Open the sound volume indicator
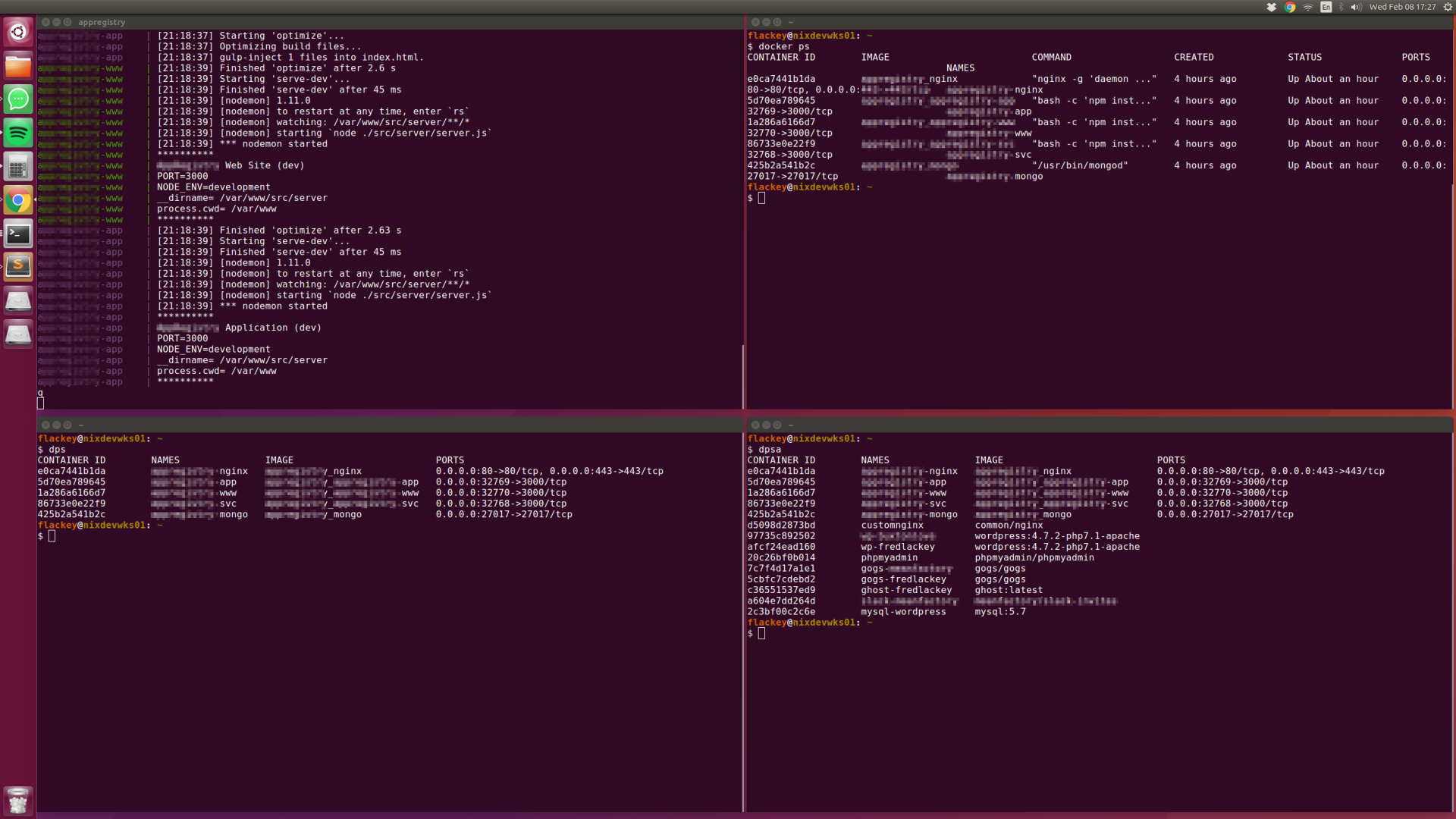The width and height of the screenshot is (1456, 819). click(x=1356, y=7)
